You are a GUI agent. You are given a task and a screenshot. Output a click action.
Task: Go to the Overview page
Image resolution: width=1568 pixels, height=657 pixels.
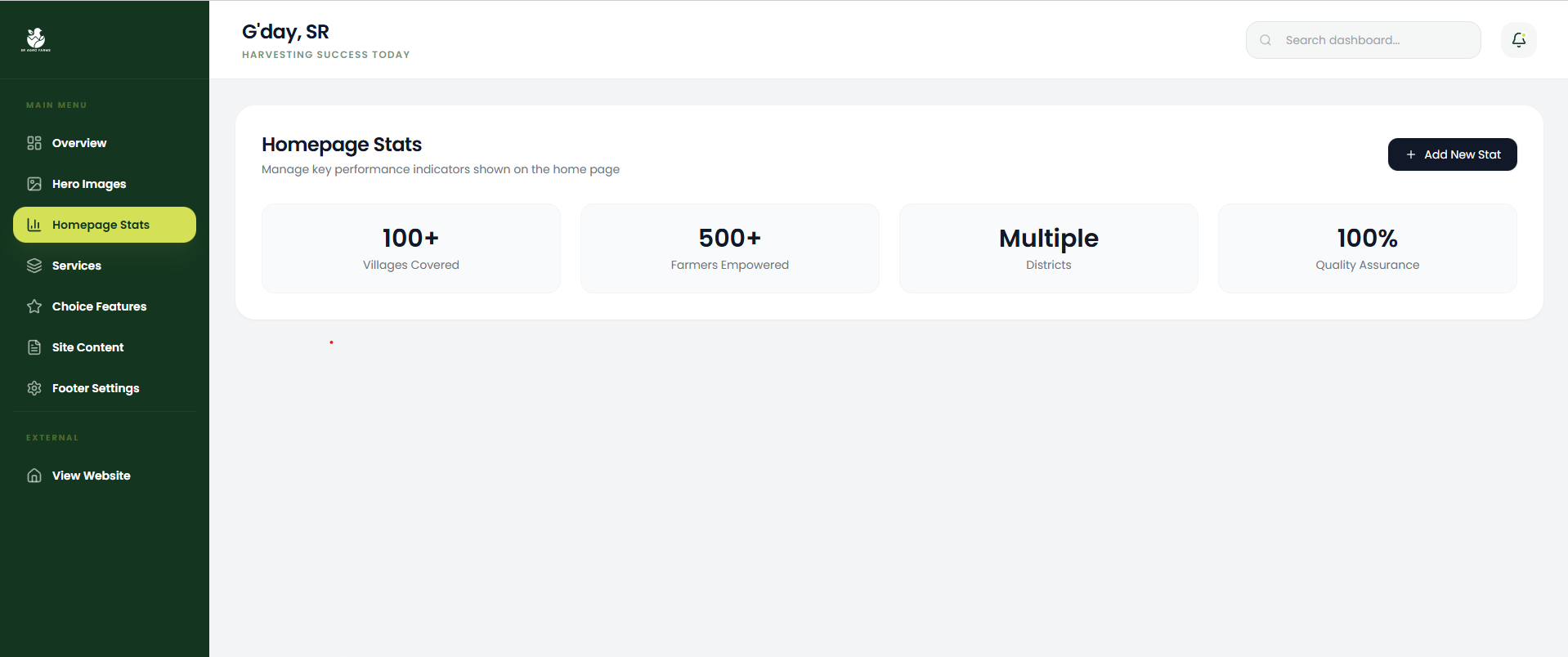pyautogui.click(x=79, y=143)
